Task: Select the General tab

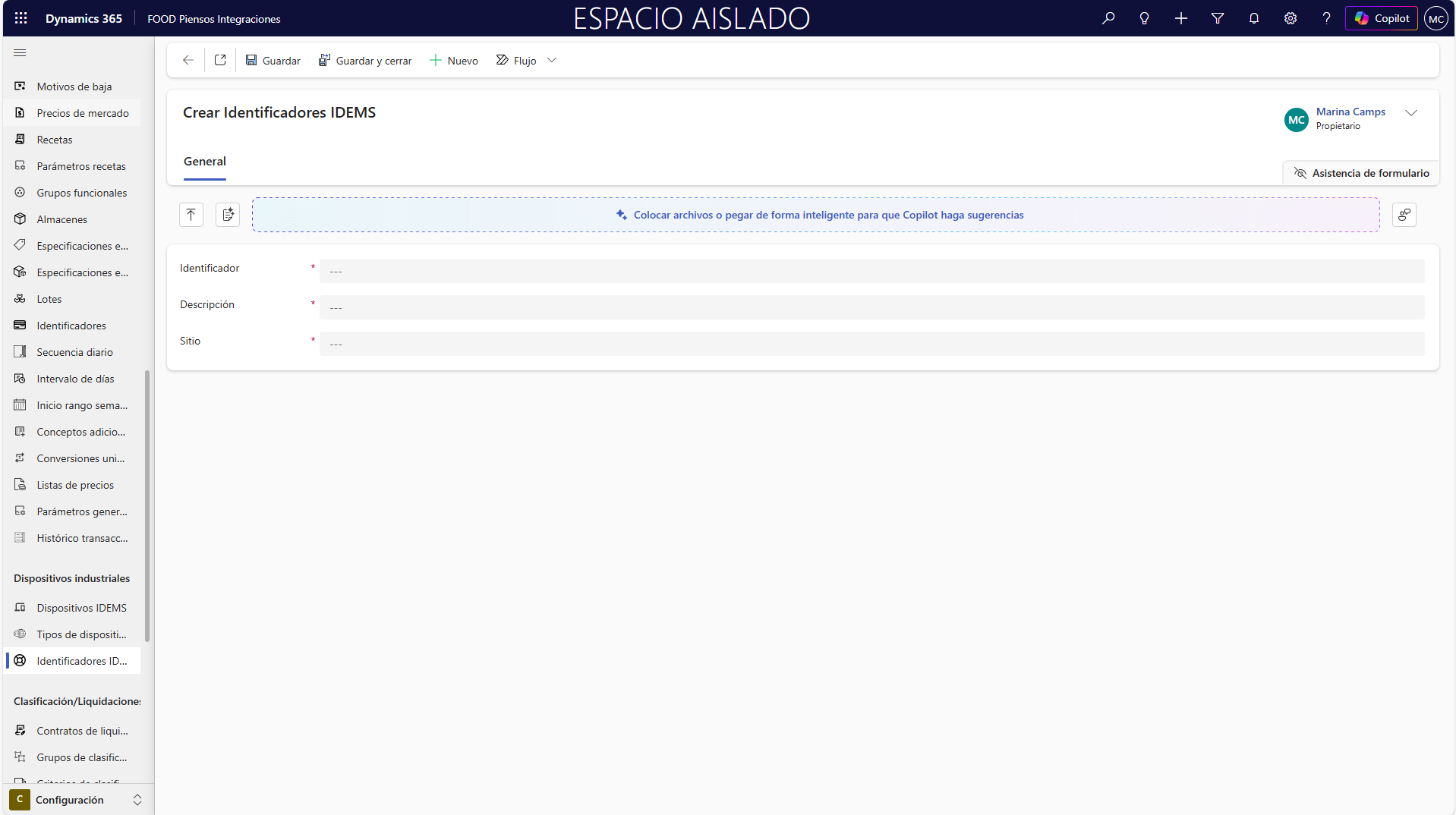Action: pos(204,162)
